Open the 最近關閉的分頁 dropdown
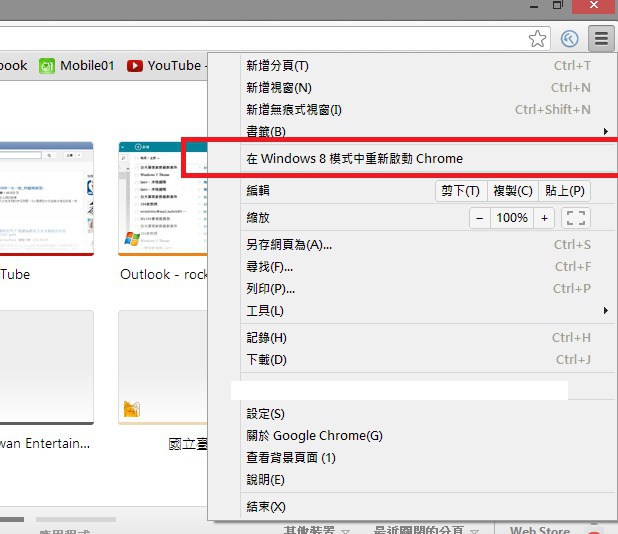 point(426,530)
